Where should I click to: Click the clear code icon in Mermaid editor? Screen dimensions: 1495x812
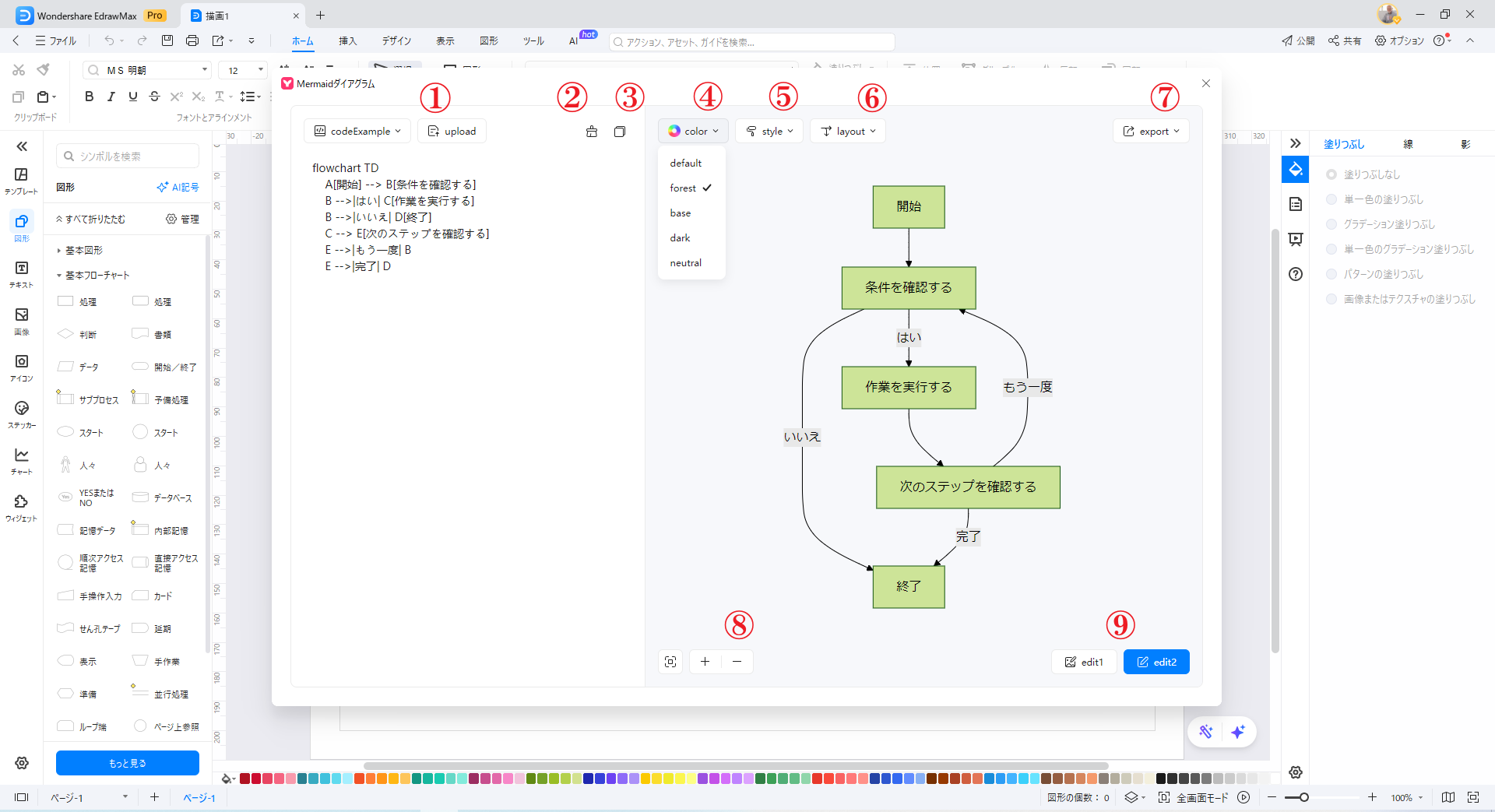click(592, 132)
